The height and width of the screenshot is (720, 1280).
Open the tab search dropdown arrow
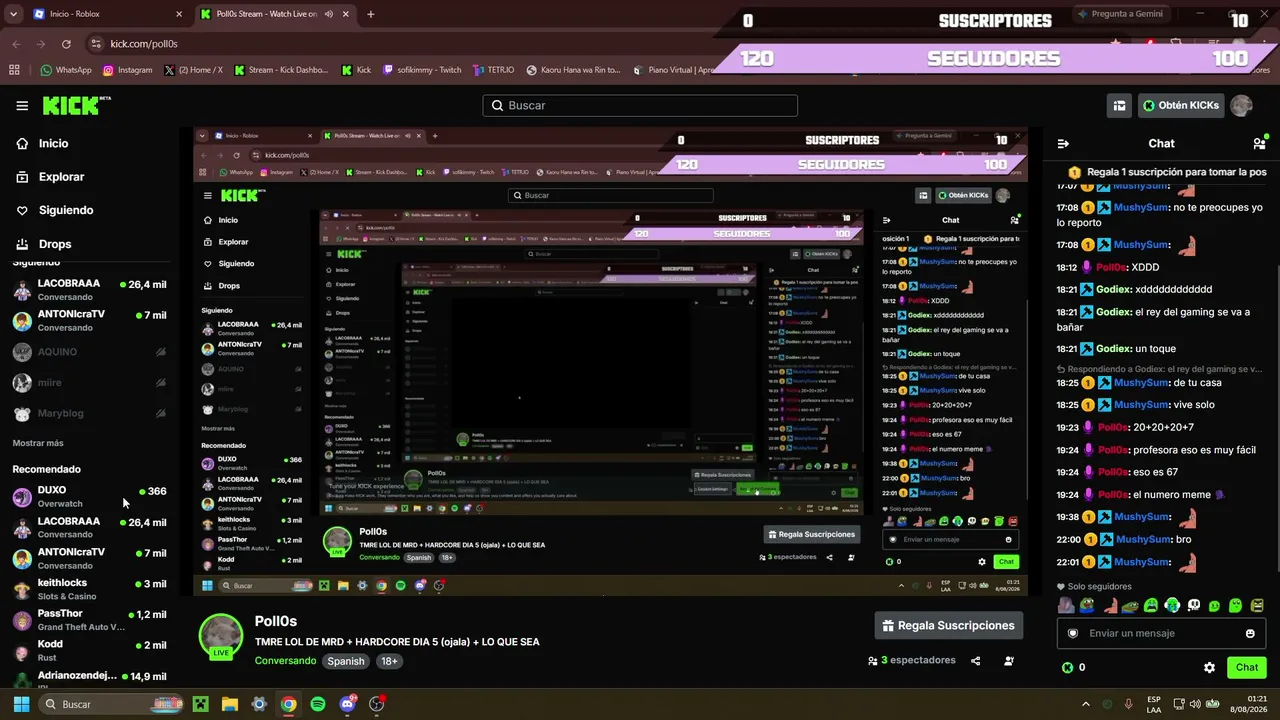[x=13, y=14]
